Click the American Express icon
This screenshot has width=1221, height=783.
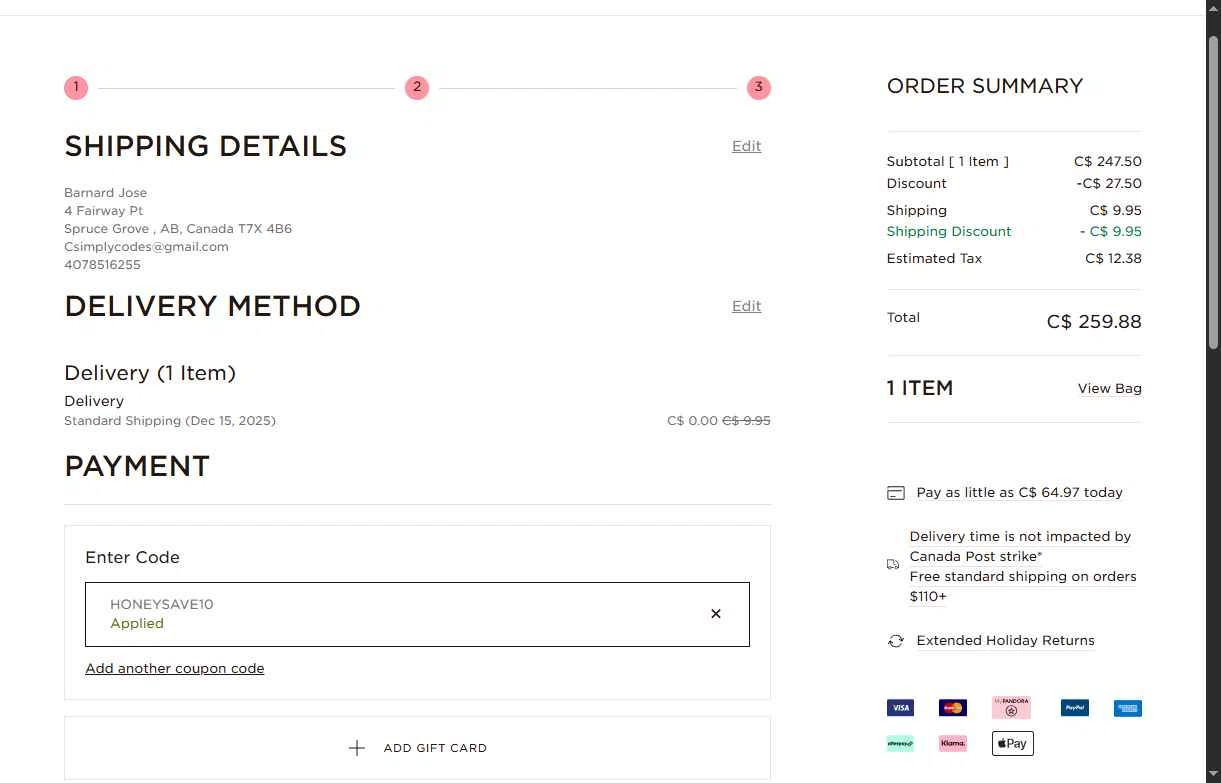coord(1128,708)
